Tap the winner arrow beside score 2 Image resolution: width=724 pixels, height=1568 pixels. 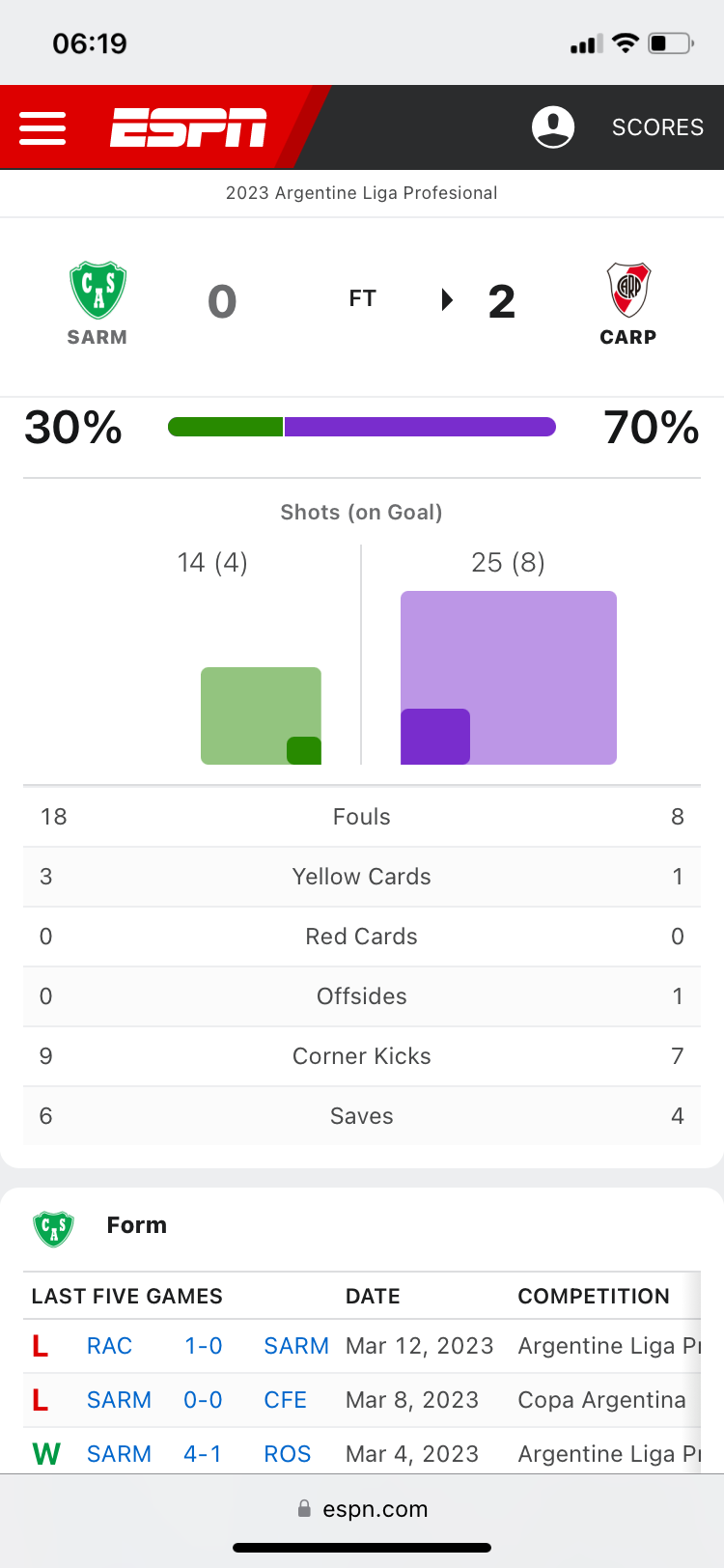[x=447, y=300]
